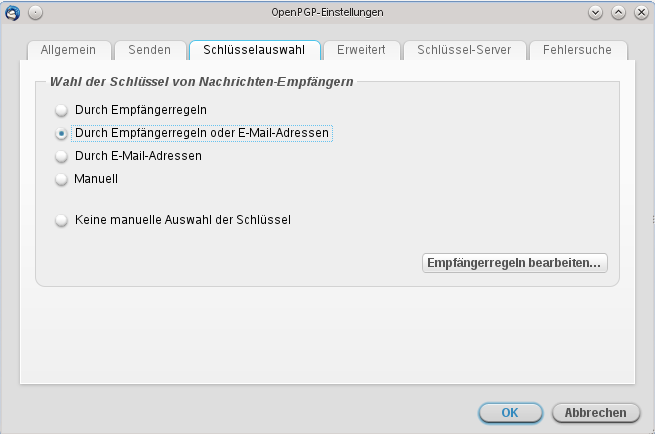Select the Schlüsselauswahl tab
The width and height of the screenshot is (655, 434).
tap(254, 50)
